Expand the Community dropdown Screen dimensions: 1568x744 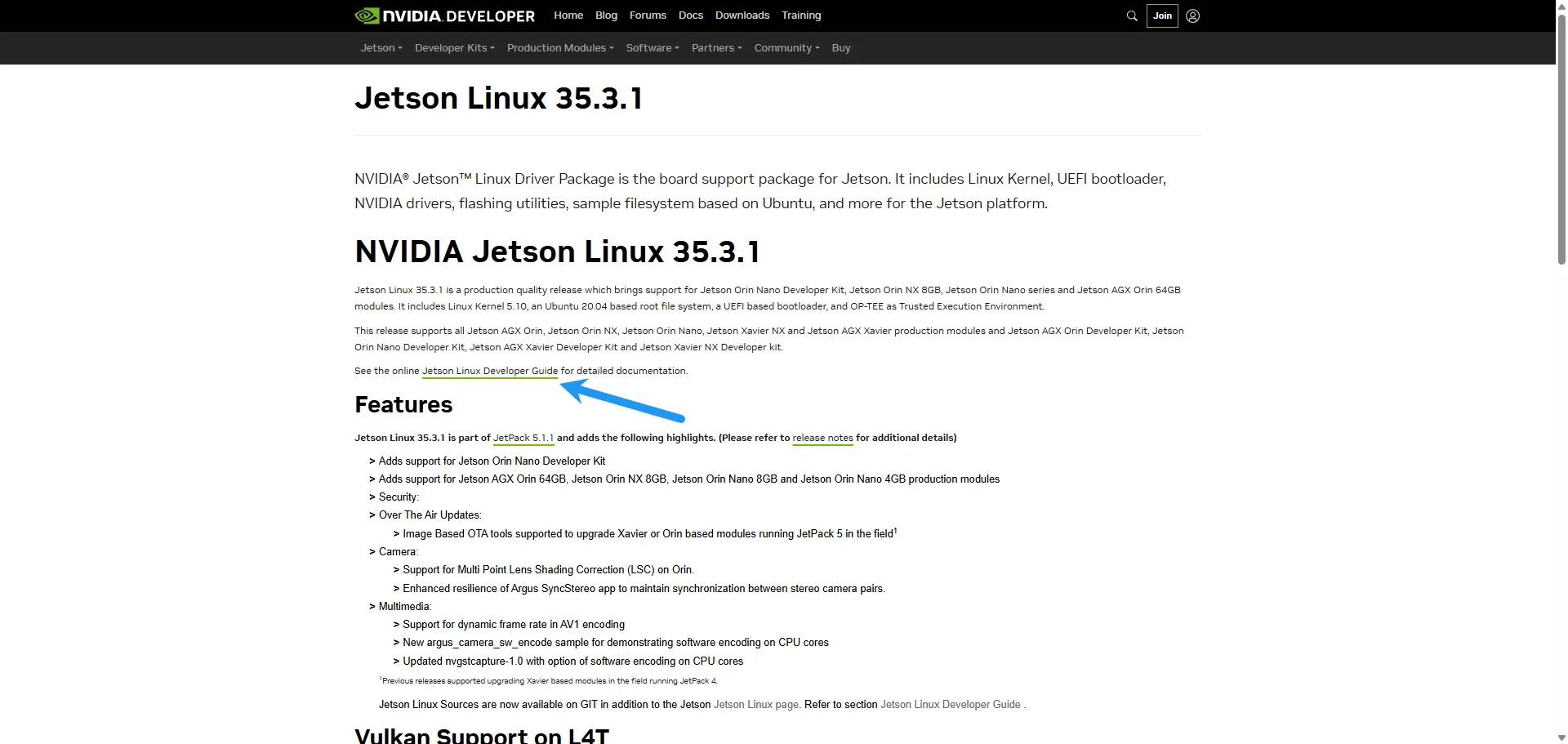pos(786,48)
